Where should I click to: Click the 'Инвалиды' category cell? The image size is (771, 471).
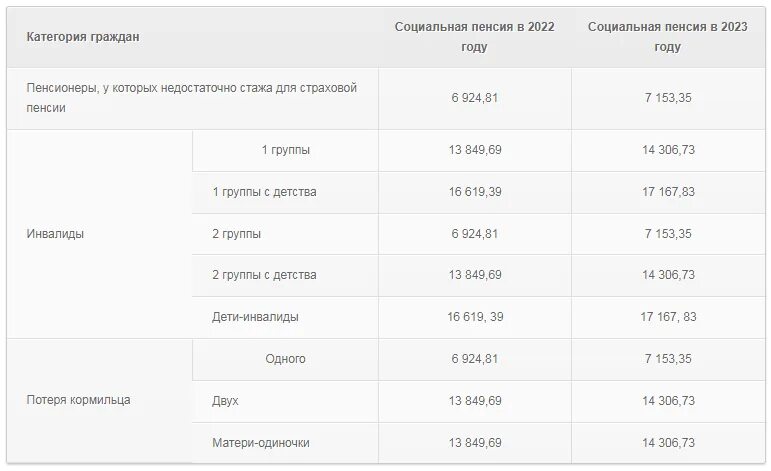pyautogui.click(x=55, y=234)
